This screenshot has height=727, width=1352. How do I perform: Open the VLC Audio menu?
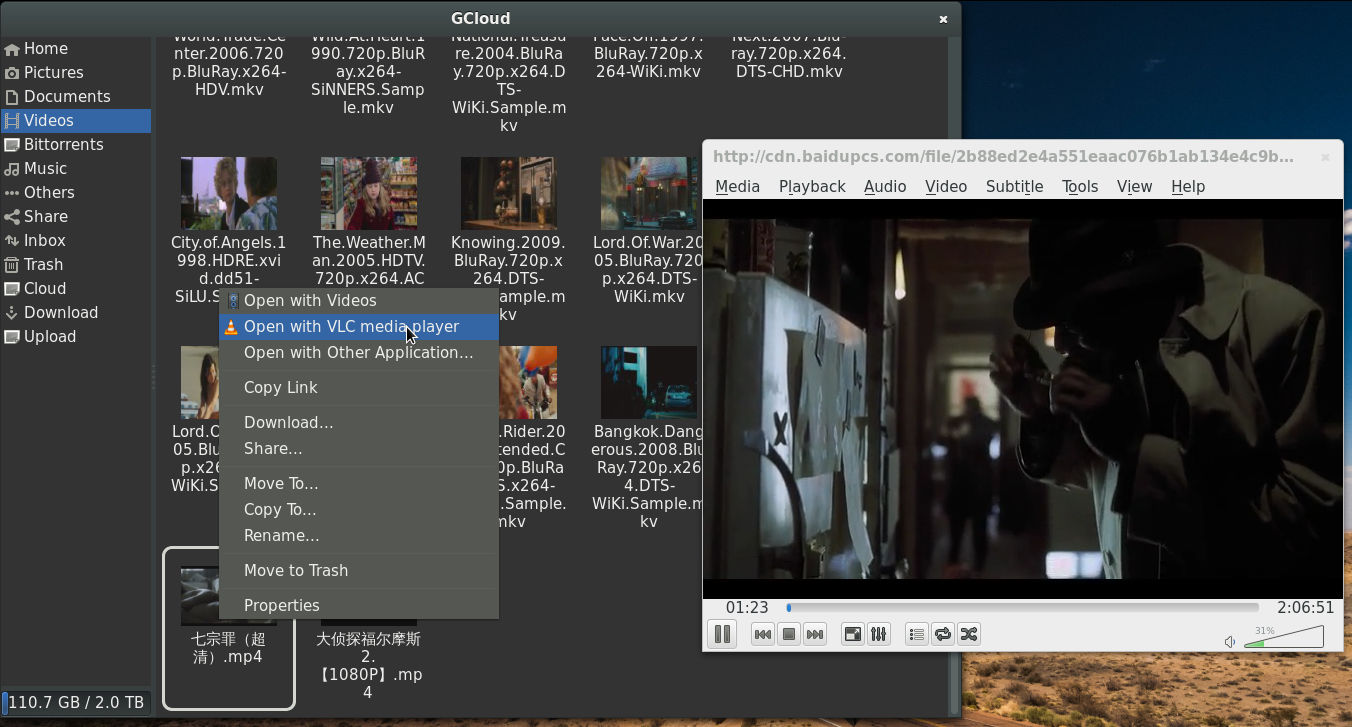(x=885, y=186)
